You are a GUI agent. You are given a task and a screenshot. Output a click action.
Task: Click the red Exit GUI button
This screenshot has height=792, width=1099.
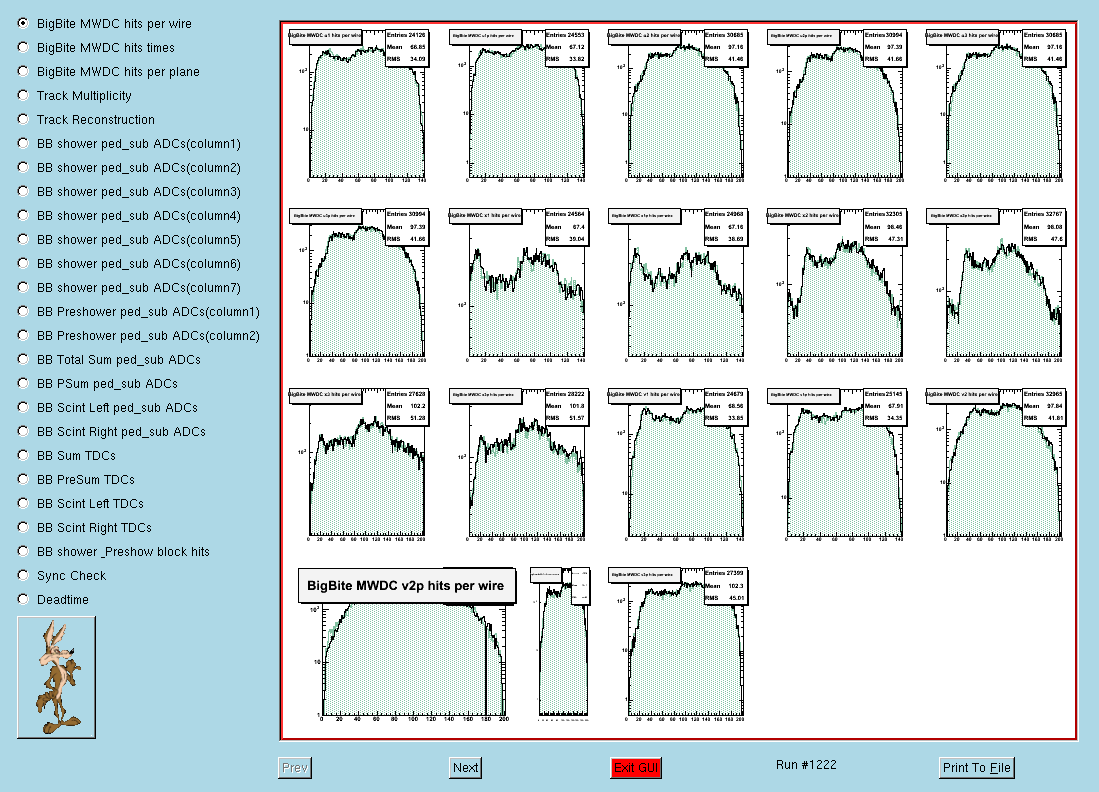click(x=636, y=767)
